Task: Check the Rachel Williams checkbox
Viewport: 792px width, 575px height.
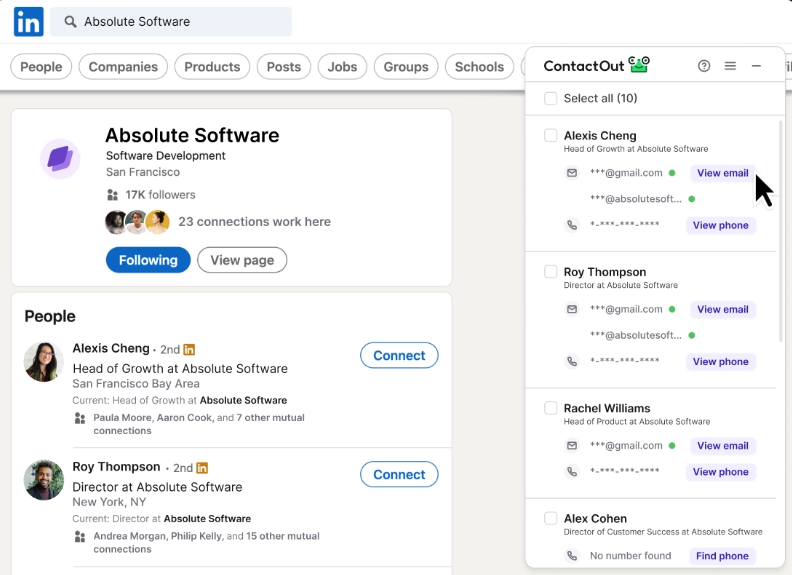Action: (551, 408)
